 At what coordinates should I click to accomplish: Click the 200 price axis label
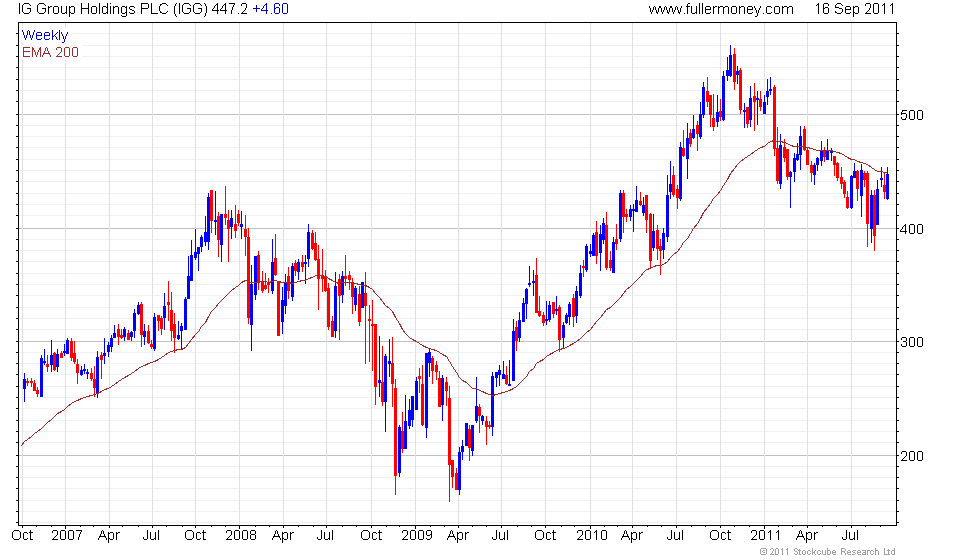911,456
